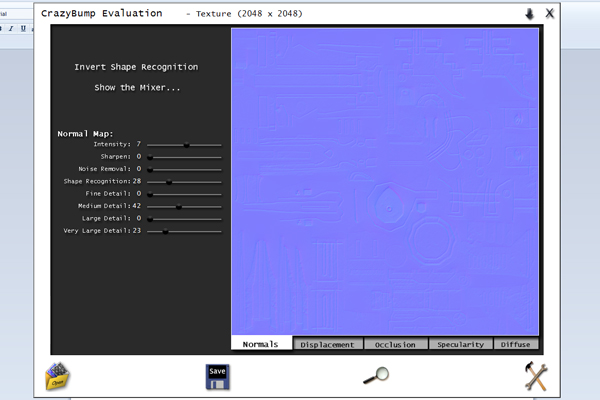Click Invert Shape Recognition

coord(136,67)
